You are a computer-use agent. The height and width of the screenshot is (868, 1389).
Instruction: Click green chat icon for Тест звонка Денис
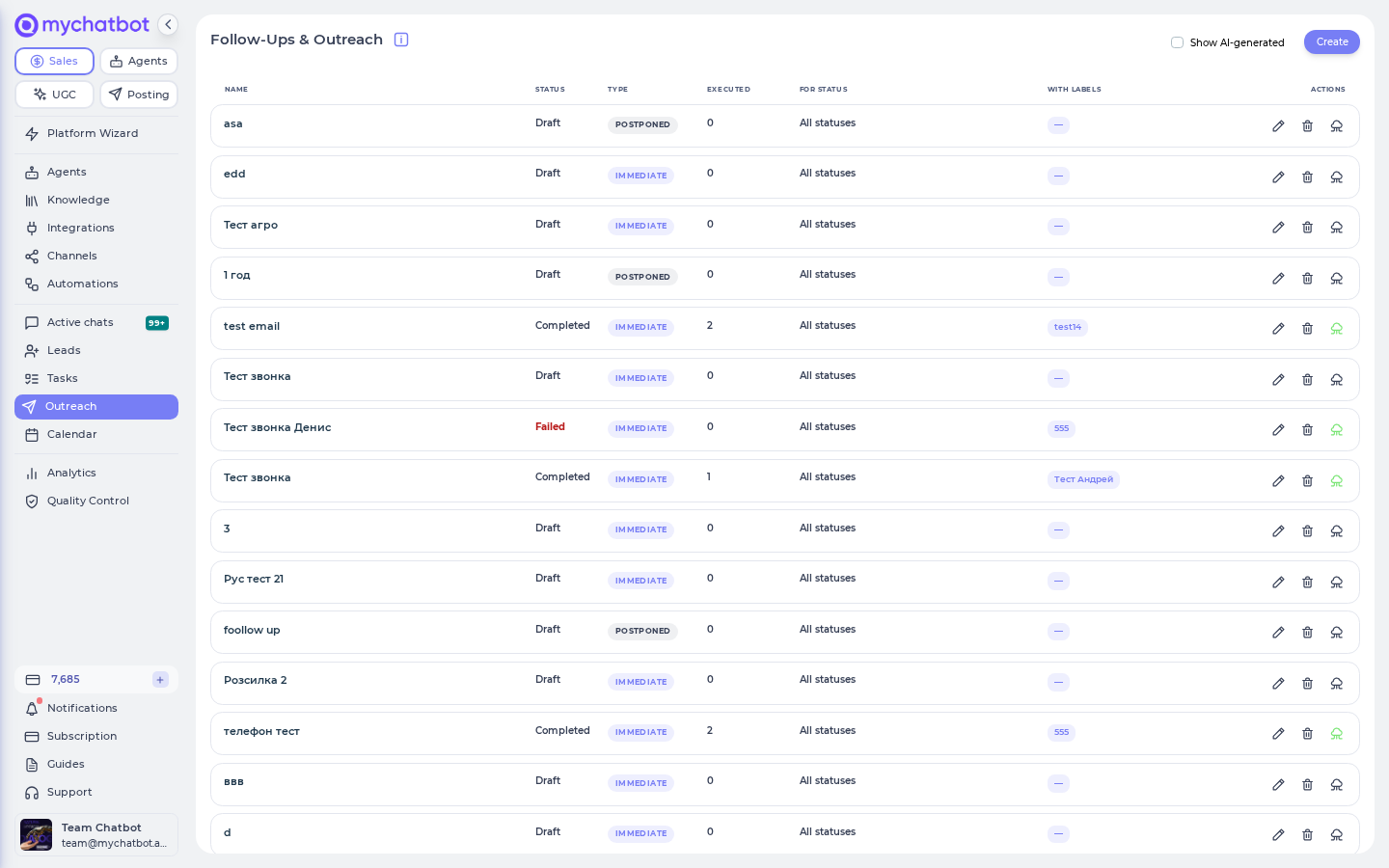(1337, 430)
